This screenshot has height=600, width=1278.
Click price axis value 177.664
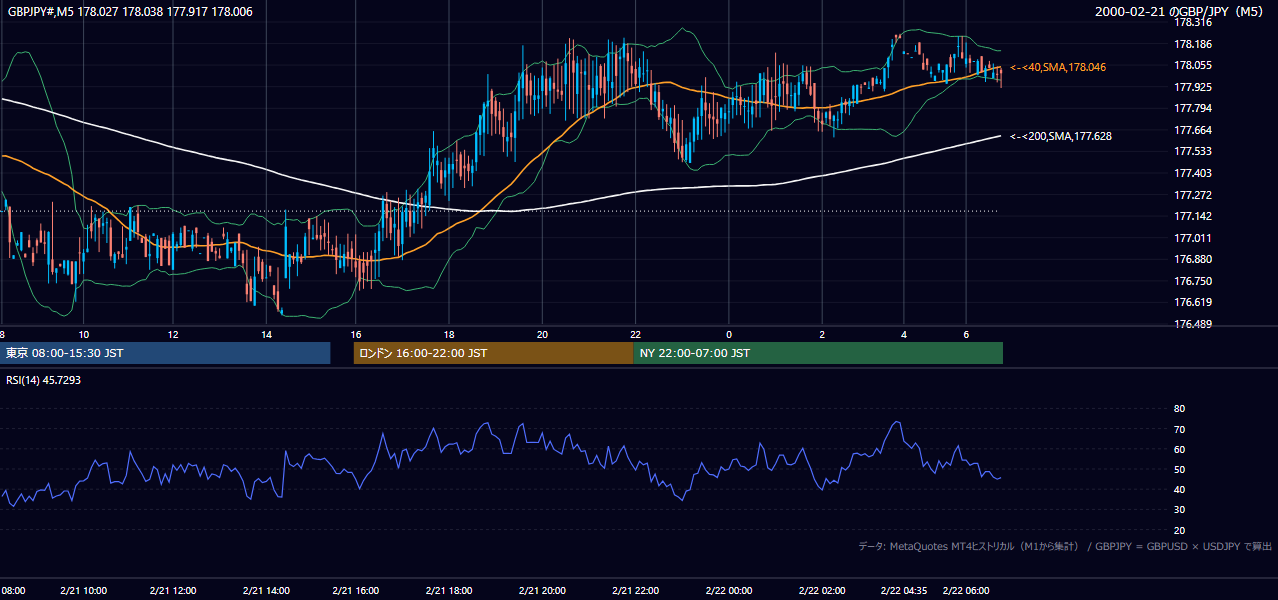(x=1192, y=130)
